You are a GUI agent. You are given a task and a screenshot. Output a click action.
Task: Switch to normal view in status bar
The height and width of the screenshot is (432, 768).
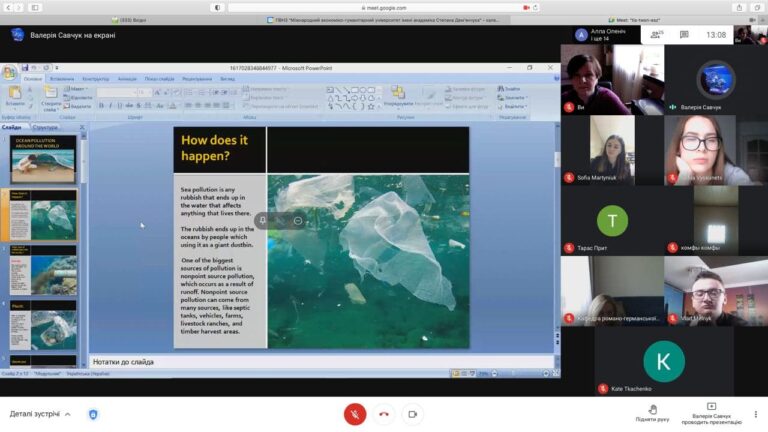point(456,374)
